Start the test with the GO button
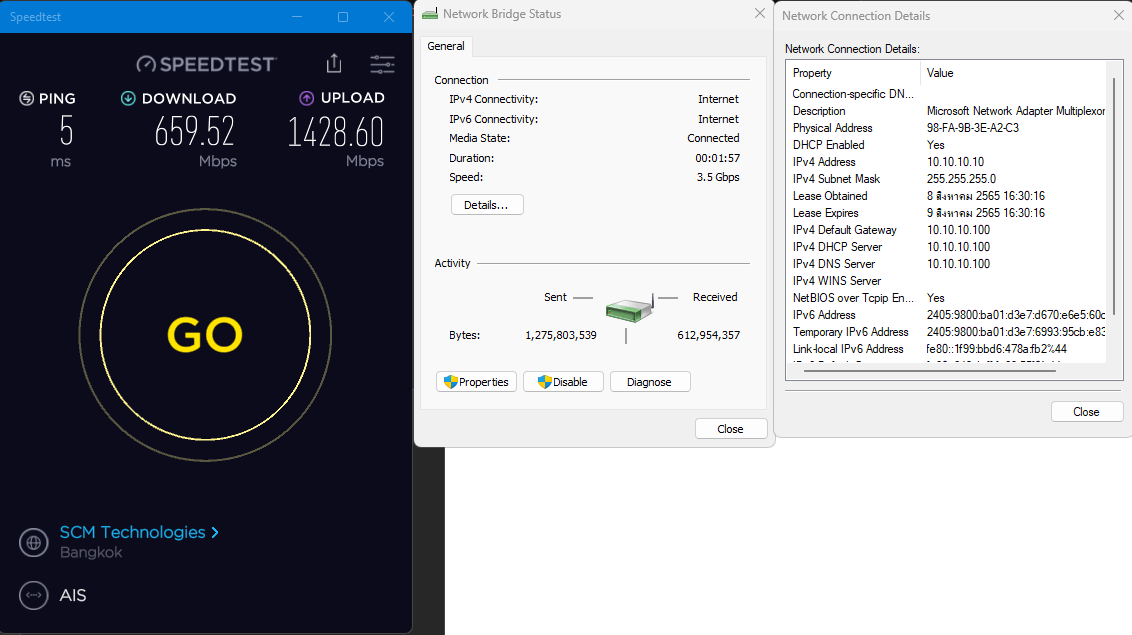 [205, 335]
